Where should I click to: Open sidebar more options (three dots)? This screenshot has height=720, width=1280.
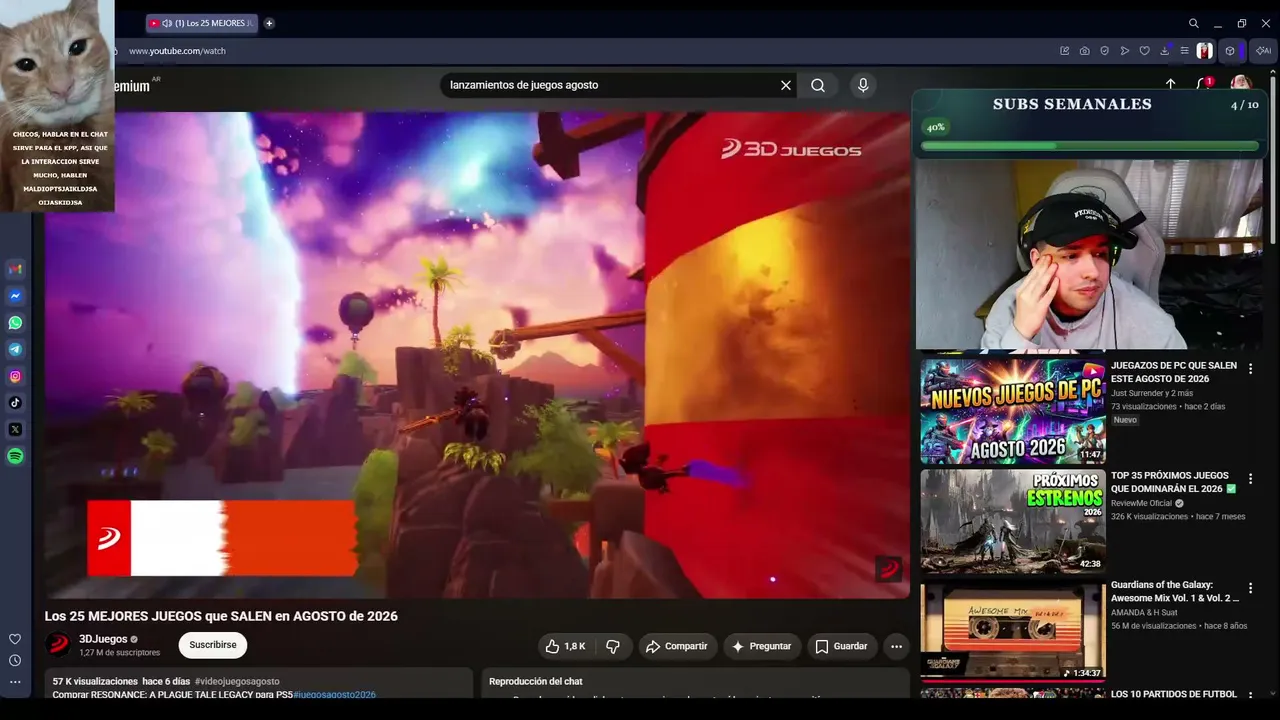(x=15, y=682)
